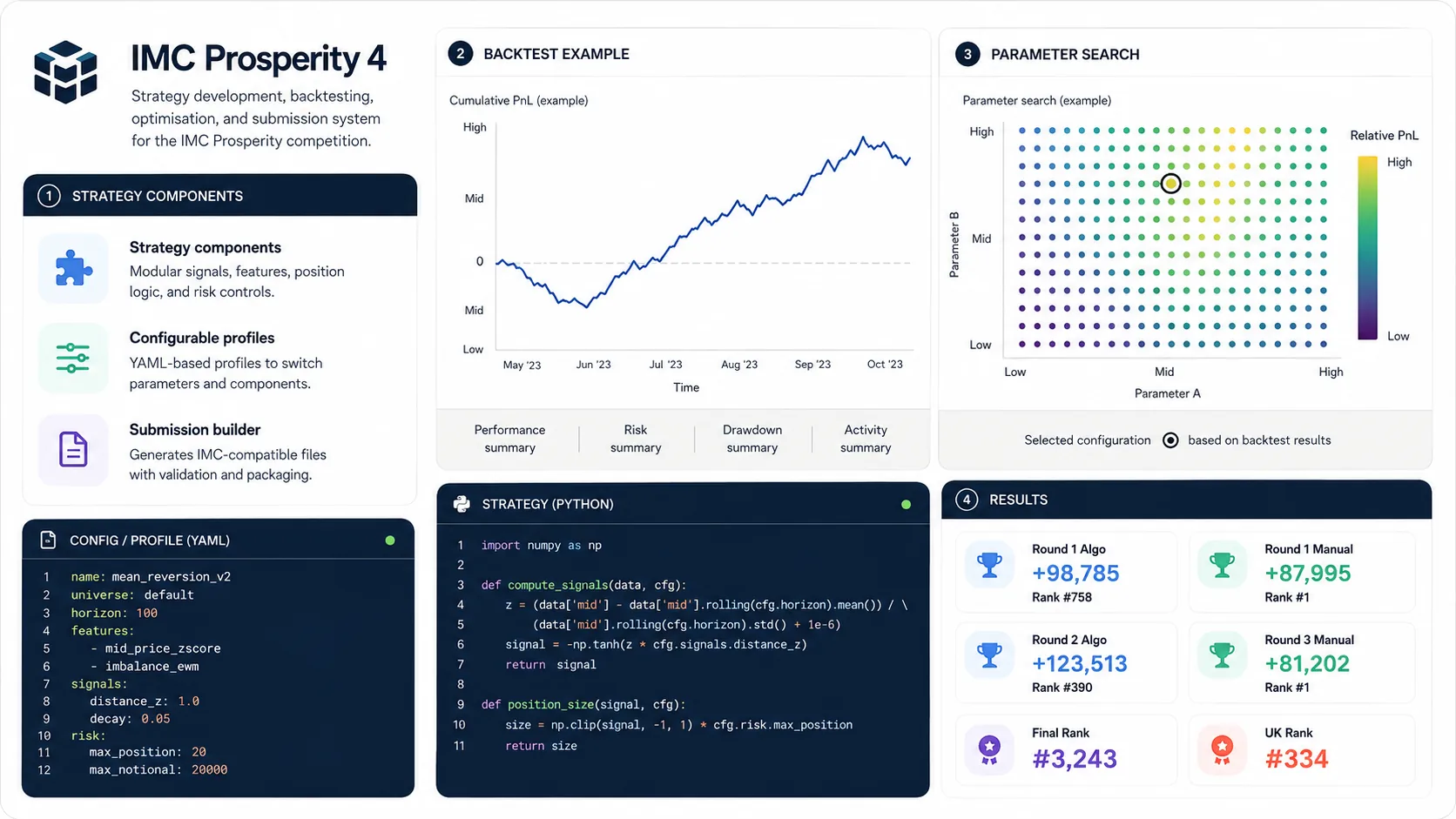Click the blue trophy icon for Round 2 Algo
The image size is (1456, 819).
989,655
